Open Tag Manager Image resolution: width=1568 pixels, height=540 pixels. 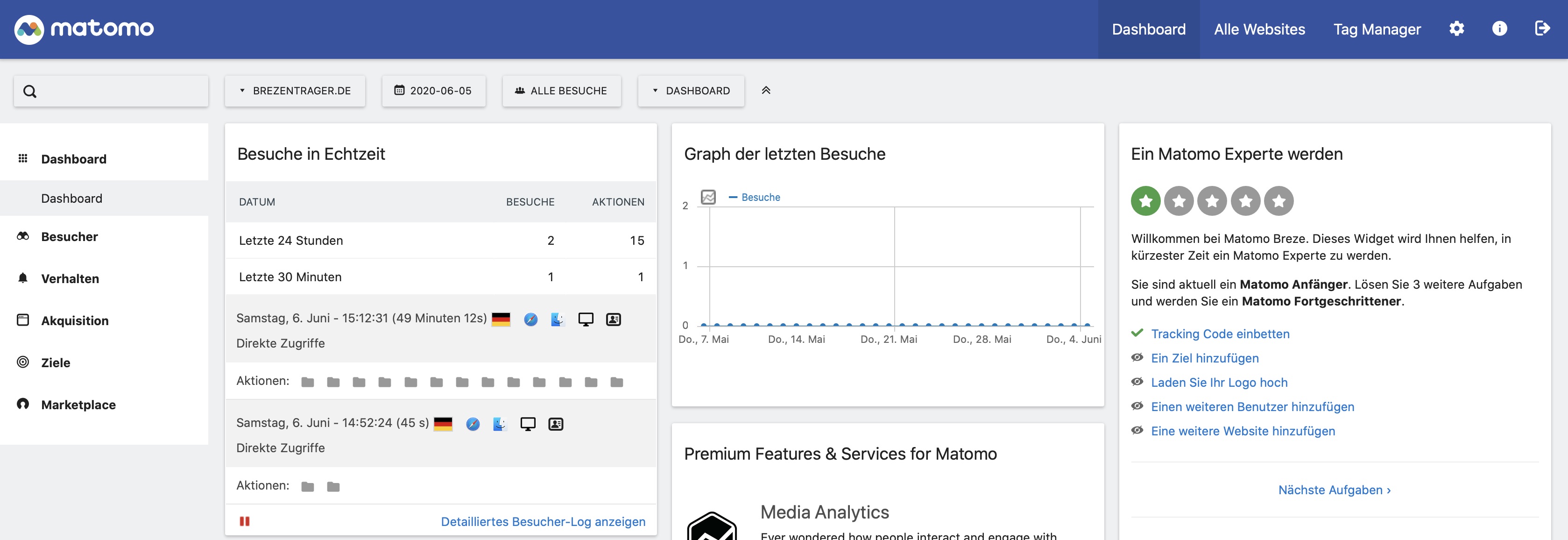click(1377, 29)
